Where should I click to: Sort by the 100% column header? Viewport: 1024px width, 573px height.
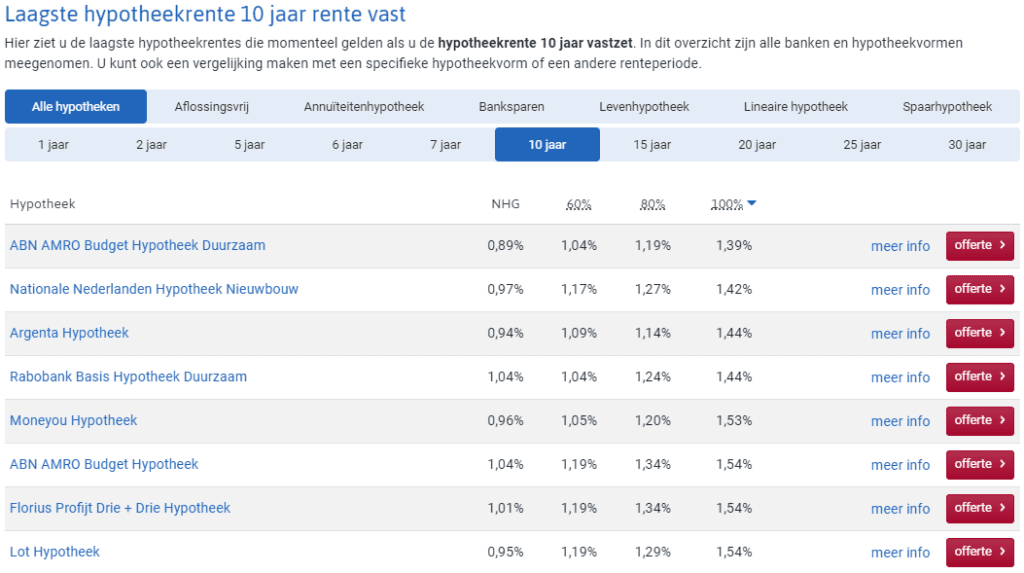point(727,205)
